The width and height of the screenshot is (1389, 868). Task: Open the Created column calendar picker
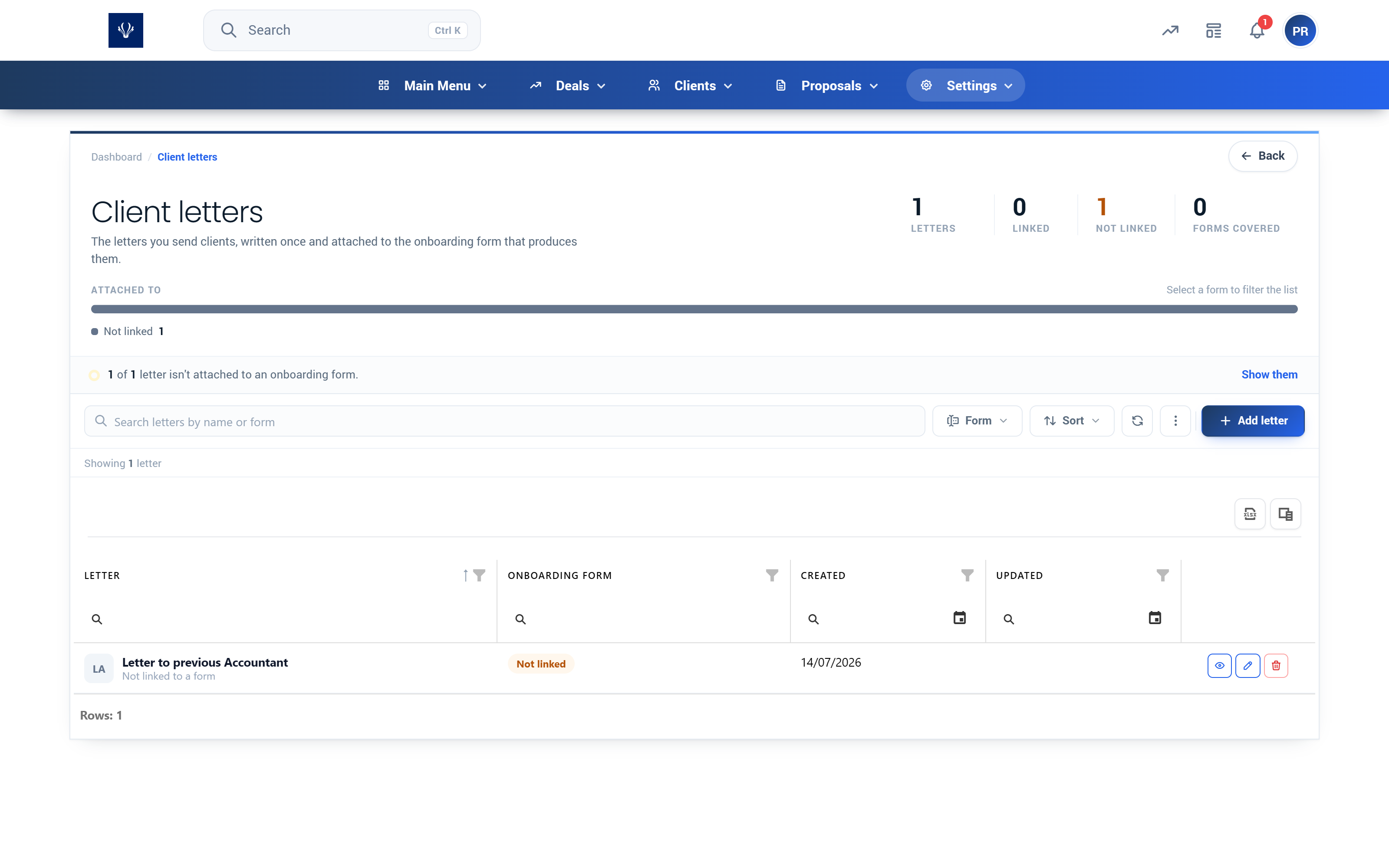click(x=959, y=618)
